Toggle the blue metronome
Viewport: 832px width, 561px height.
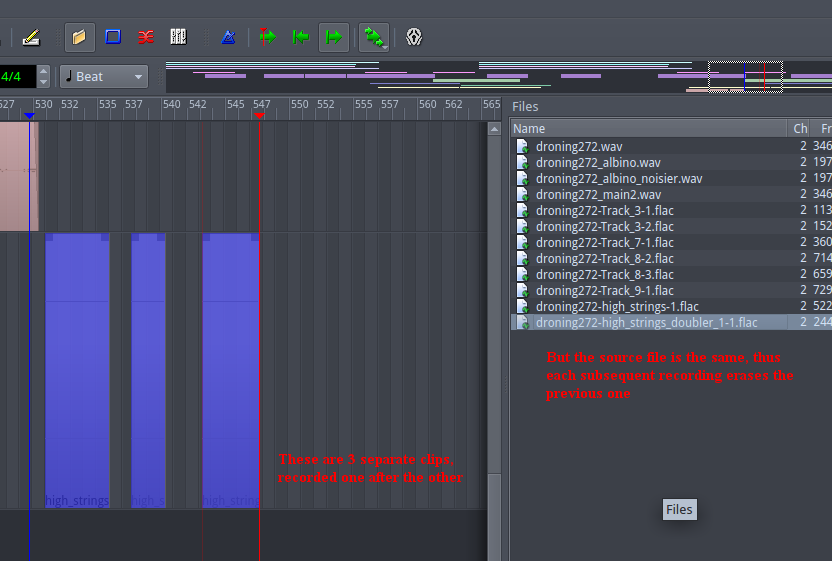point(228,37)
